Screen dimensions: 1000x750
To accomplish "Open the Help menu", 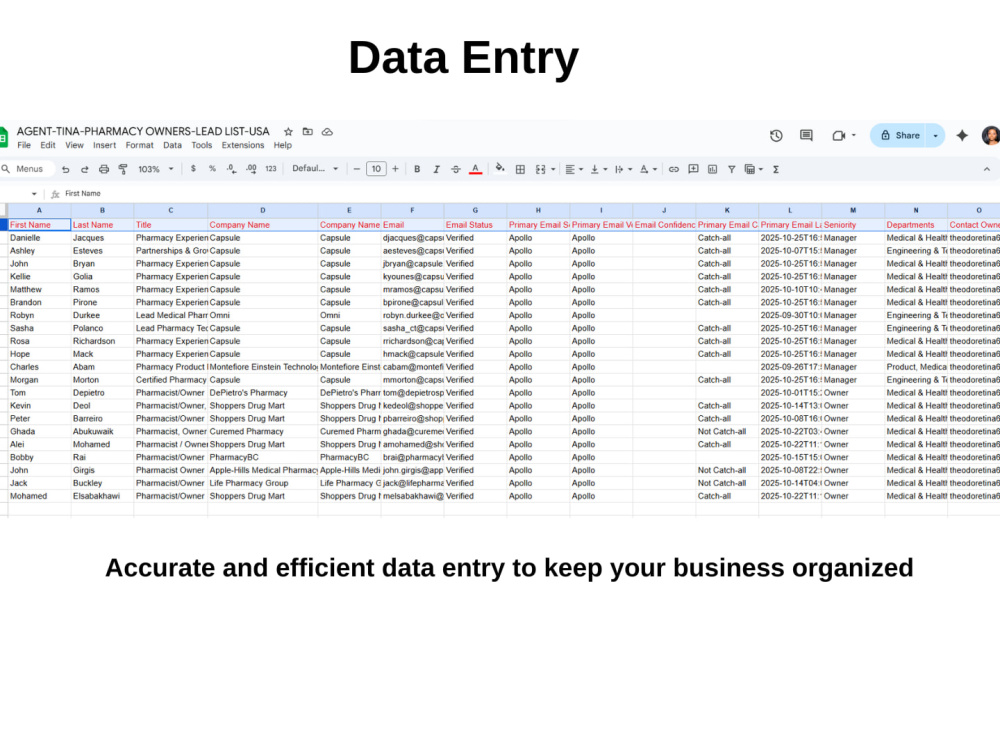I will pyautogui.click(x=283, y=145).
